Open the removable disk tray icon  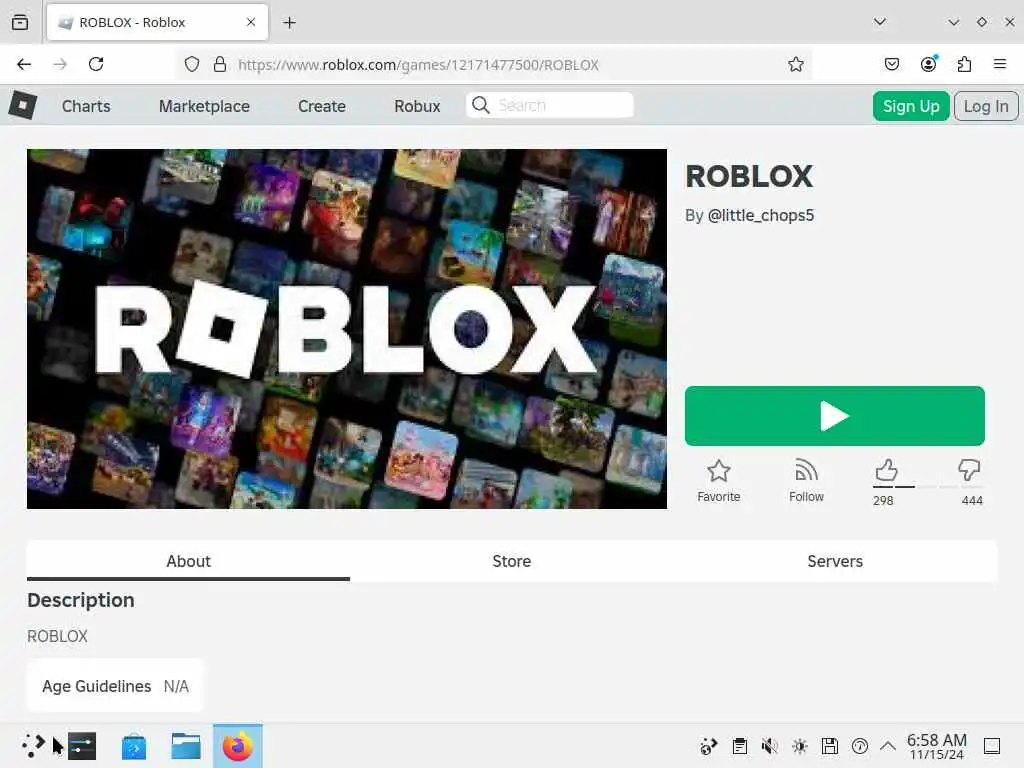coord(829,746)
